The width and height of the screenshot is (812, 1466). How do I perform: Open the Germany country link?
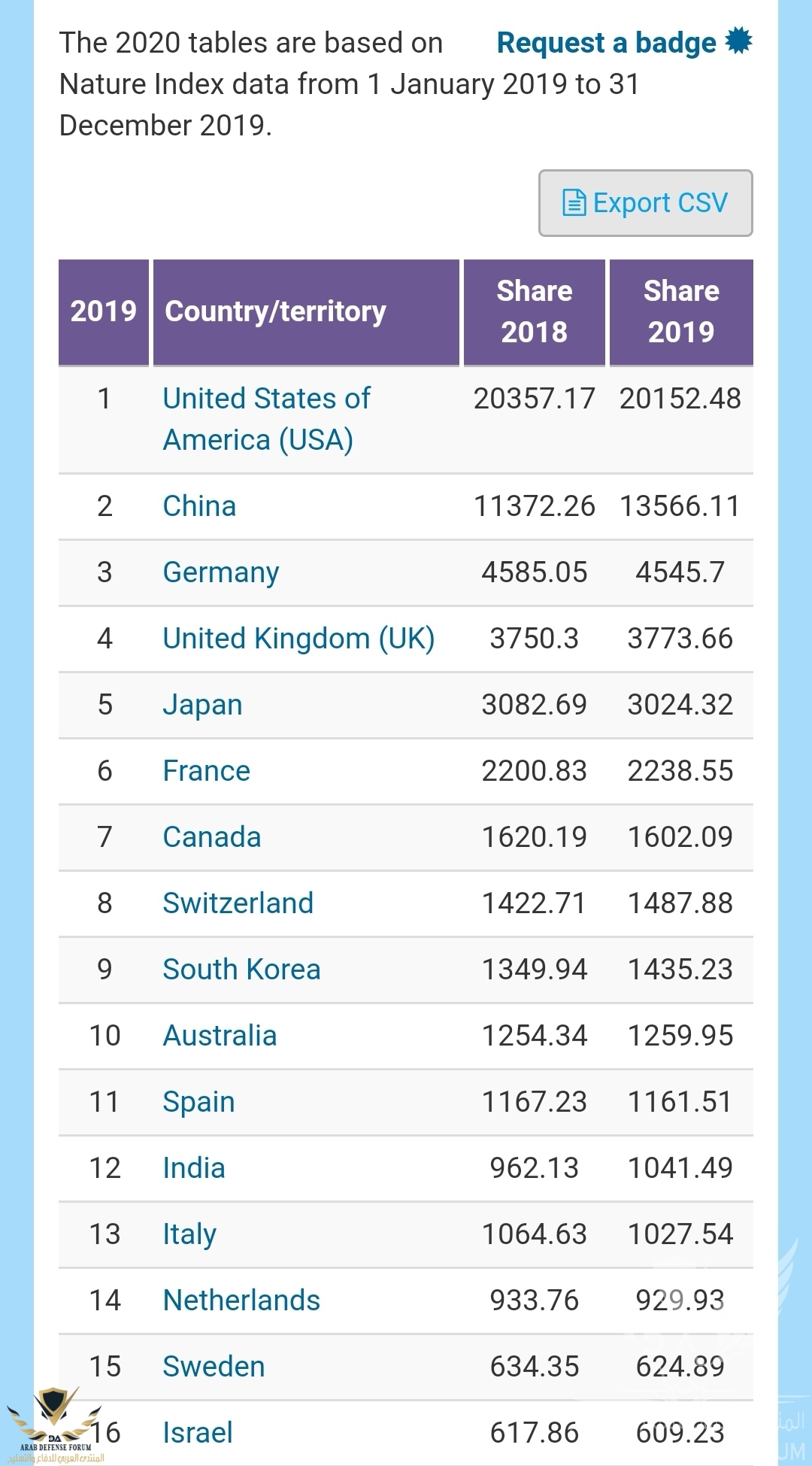tap(221, 573)
